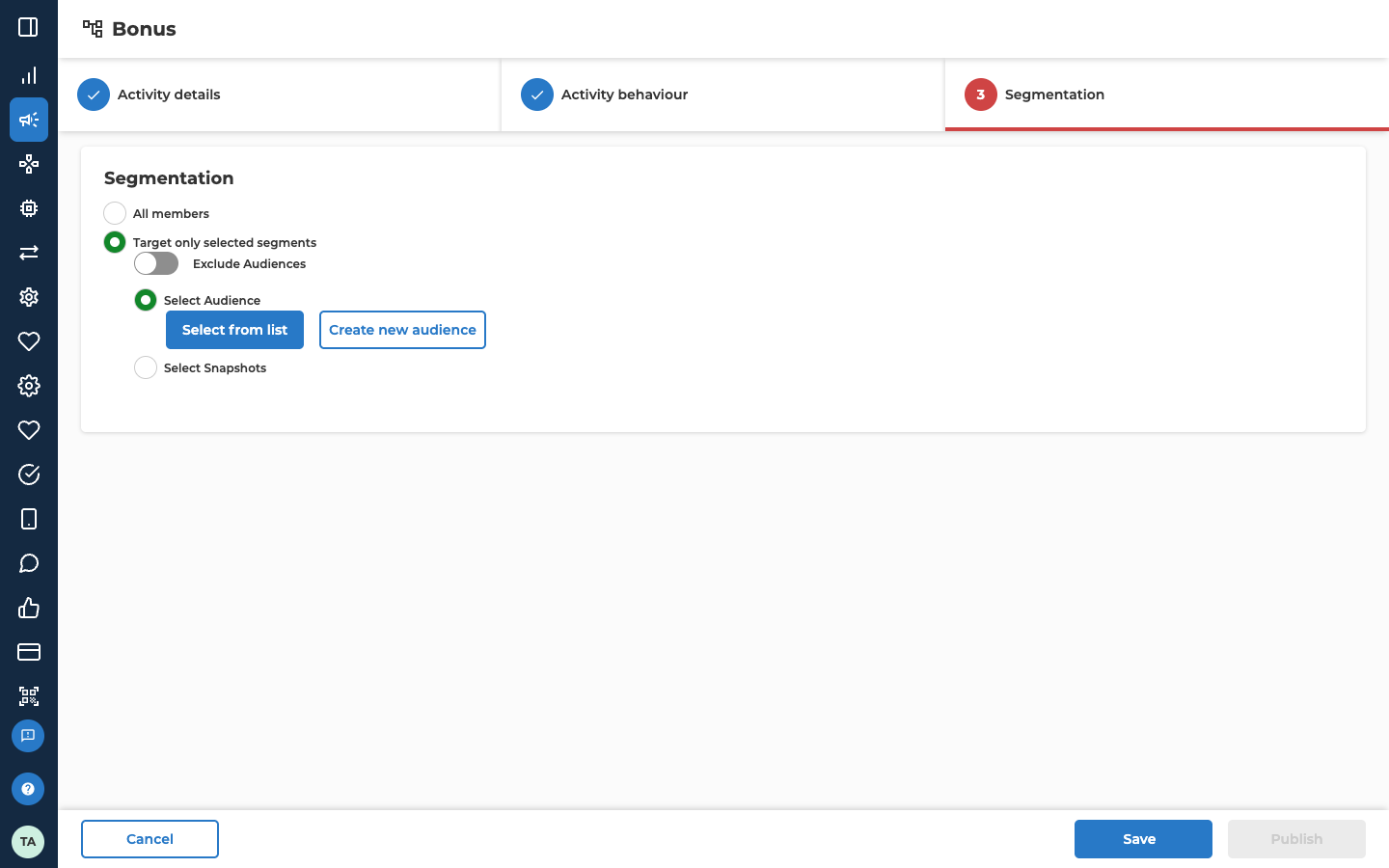Open the Segmentation step tab

[1167, 95]
